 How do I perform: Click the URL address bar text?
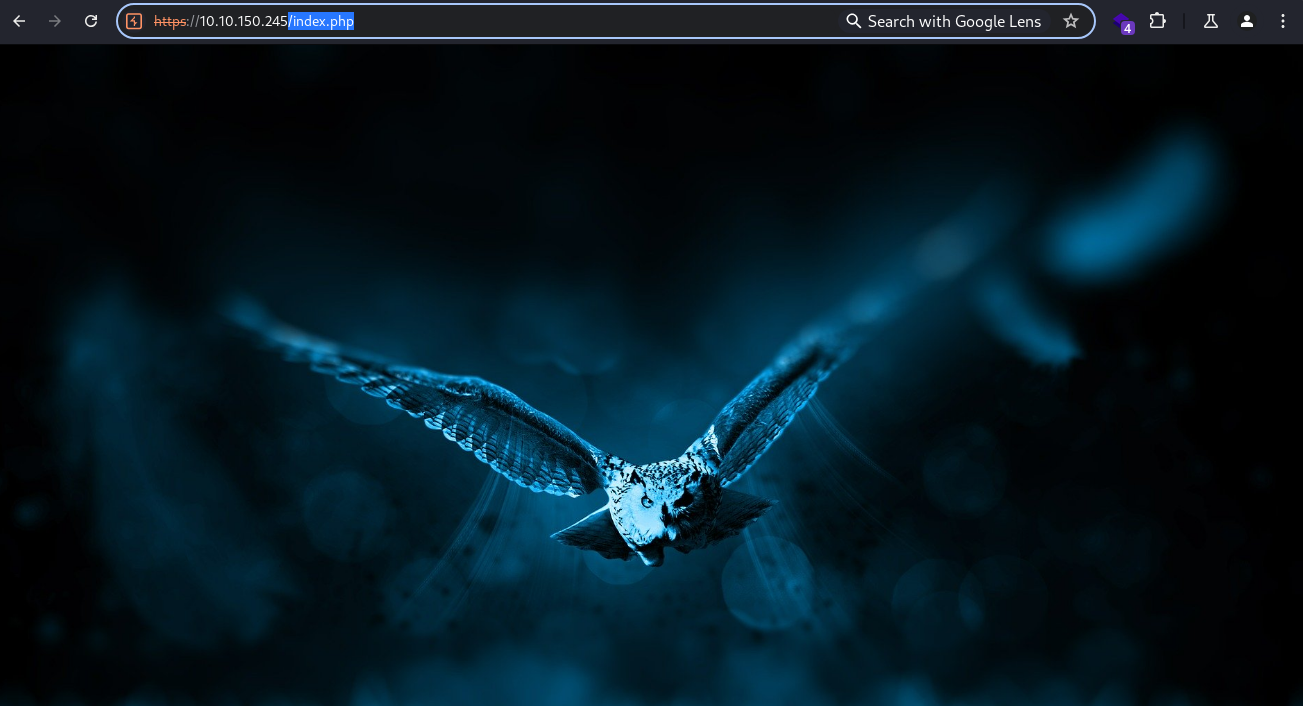254,21
